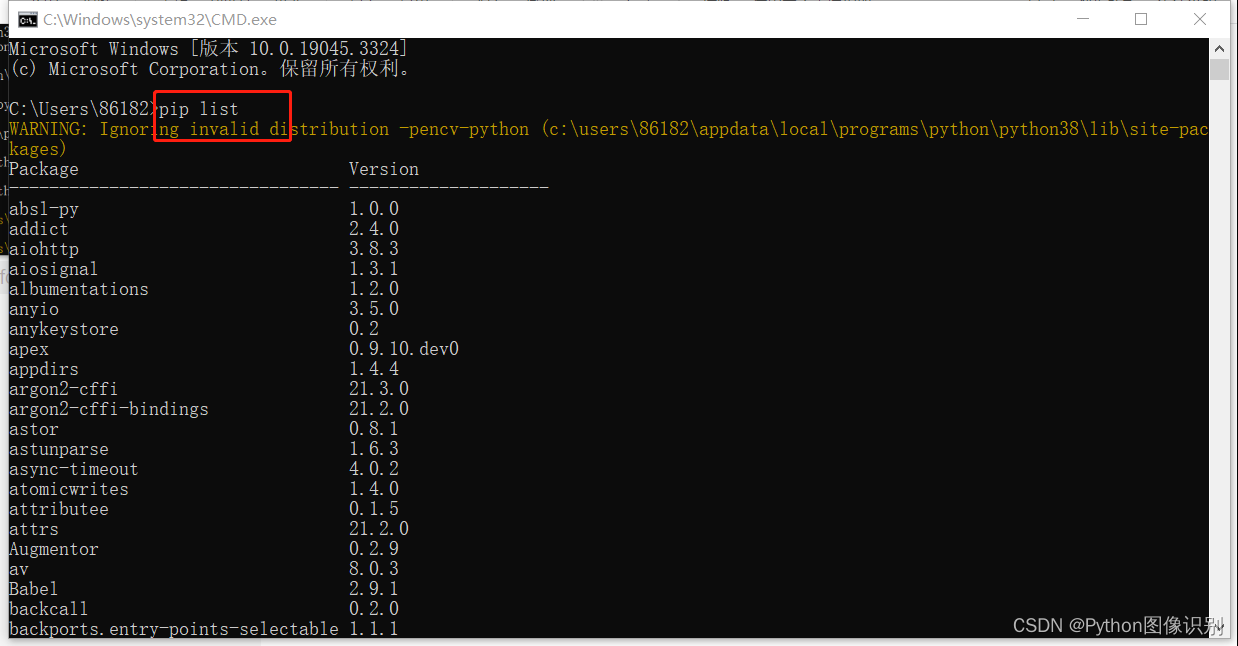Select version number '0.9.10.dev0' next to apex
1238x646 pixels.
click(404, 348)
